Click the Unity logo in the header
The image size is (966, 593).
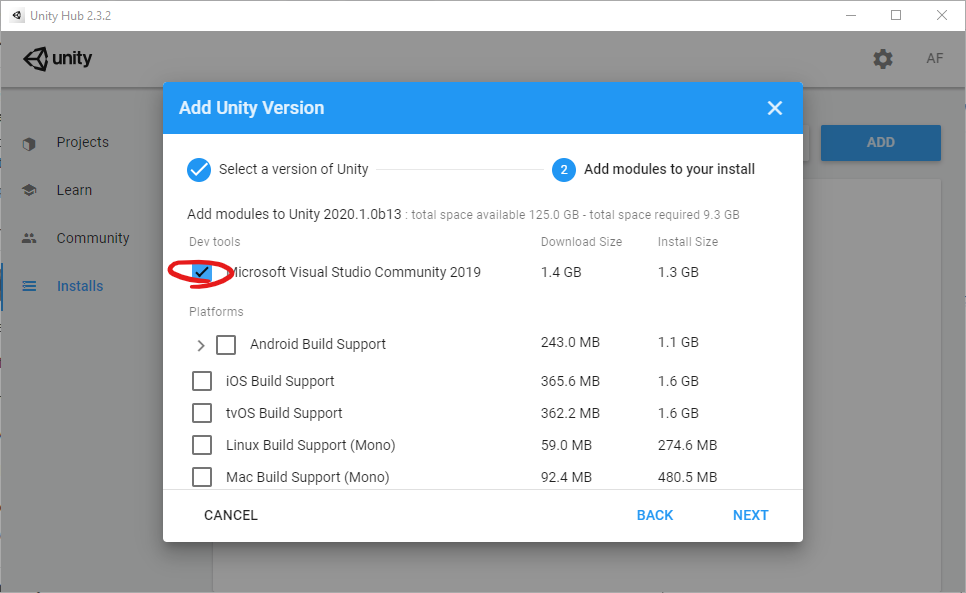pos(57,58)
